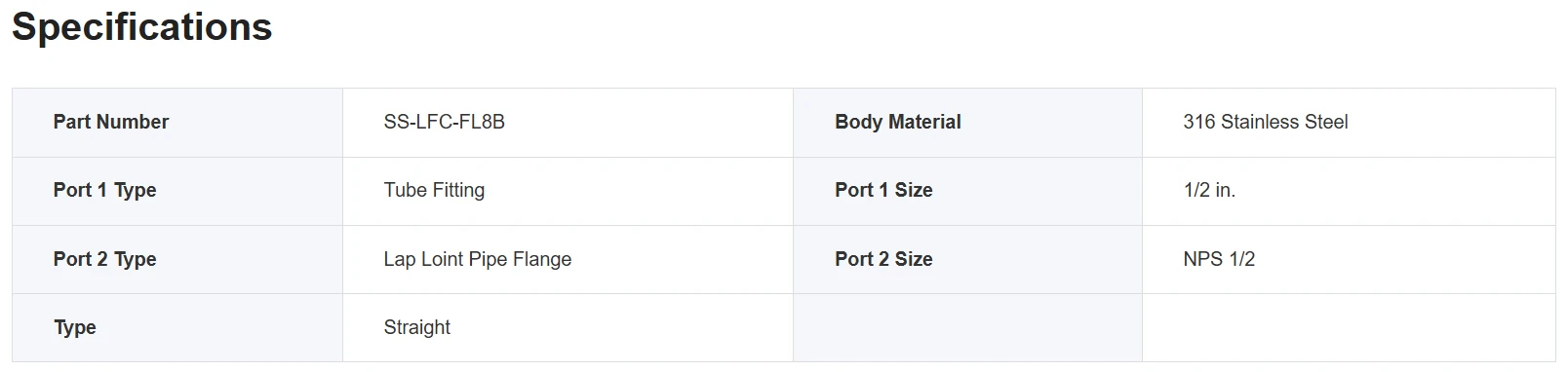Select the Port 2 Size label
The image size is (1568, 372).
coord(883,259)
